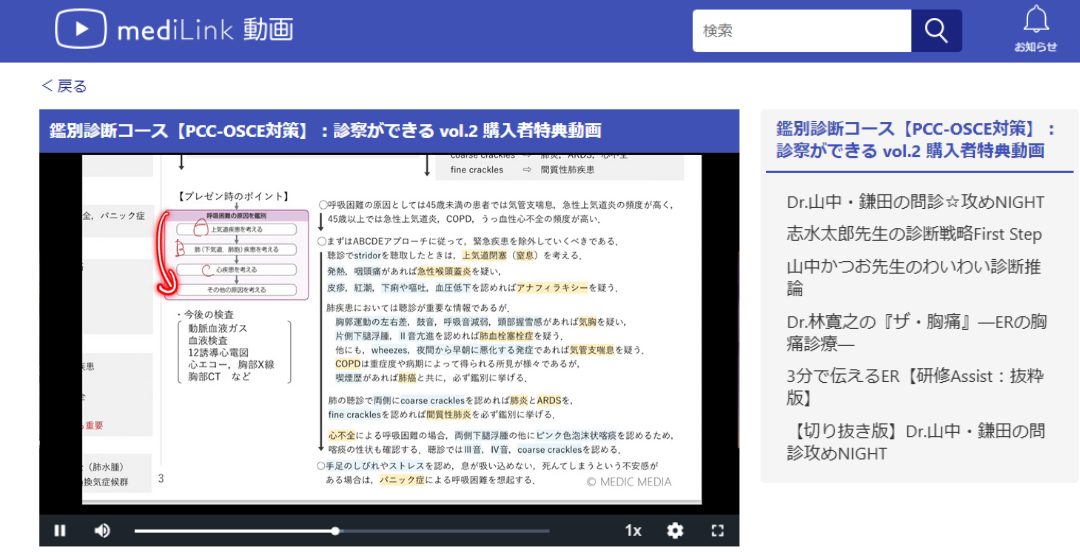Click the video progress slider
This screenshot has height=552, width=1080.
point(342,531)
